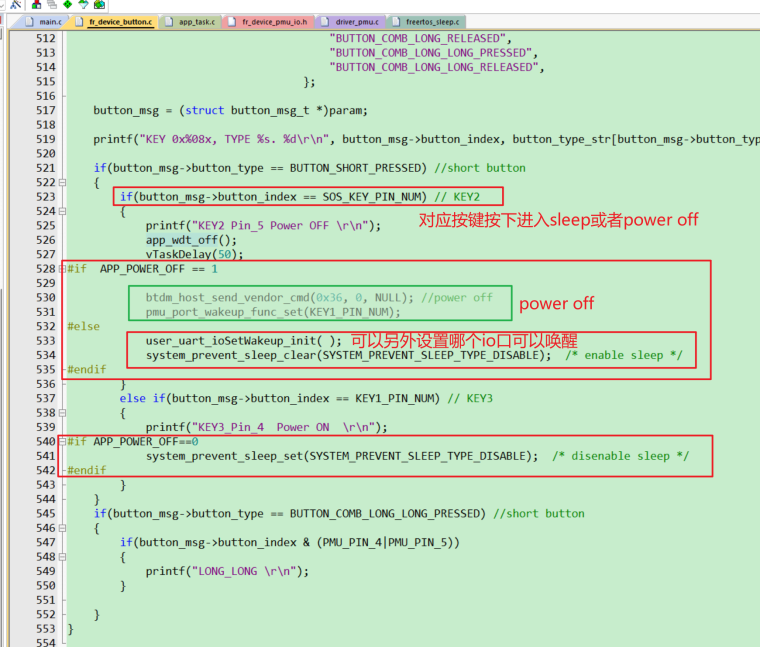The width and height of the screenshot is (760, 647).
Task: Switch to the driver_pmu.c tab
Action: [353, 21]
